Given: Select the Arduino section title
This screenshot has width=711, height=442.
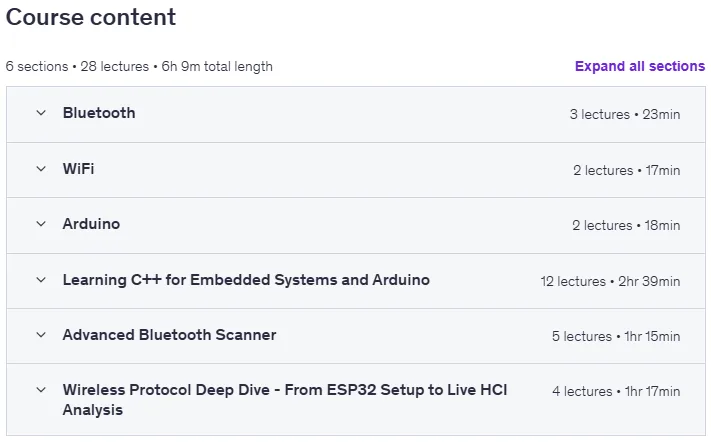Looking at the screenshot, I should (91, 224).
